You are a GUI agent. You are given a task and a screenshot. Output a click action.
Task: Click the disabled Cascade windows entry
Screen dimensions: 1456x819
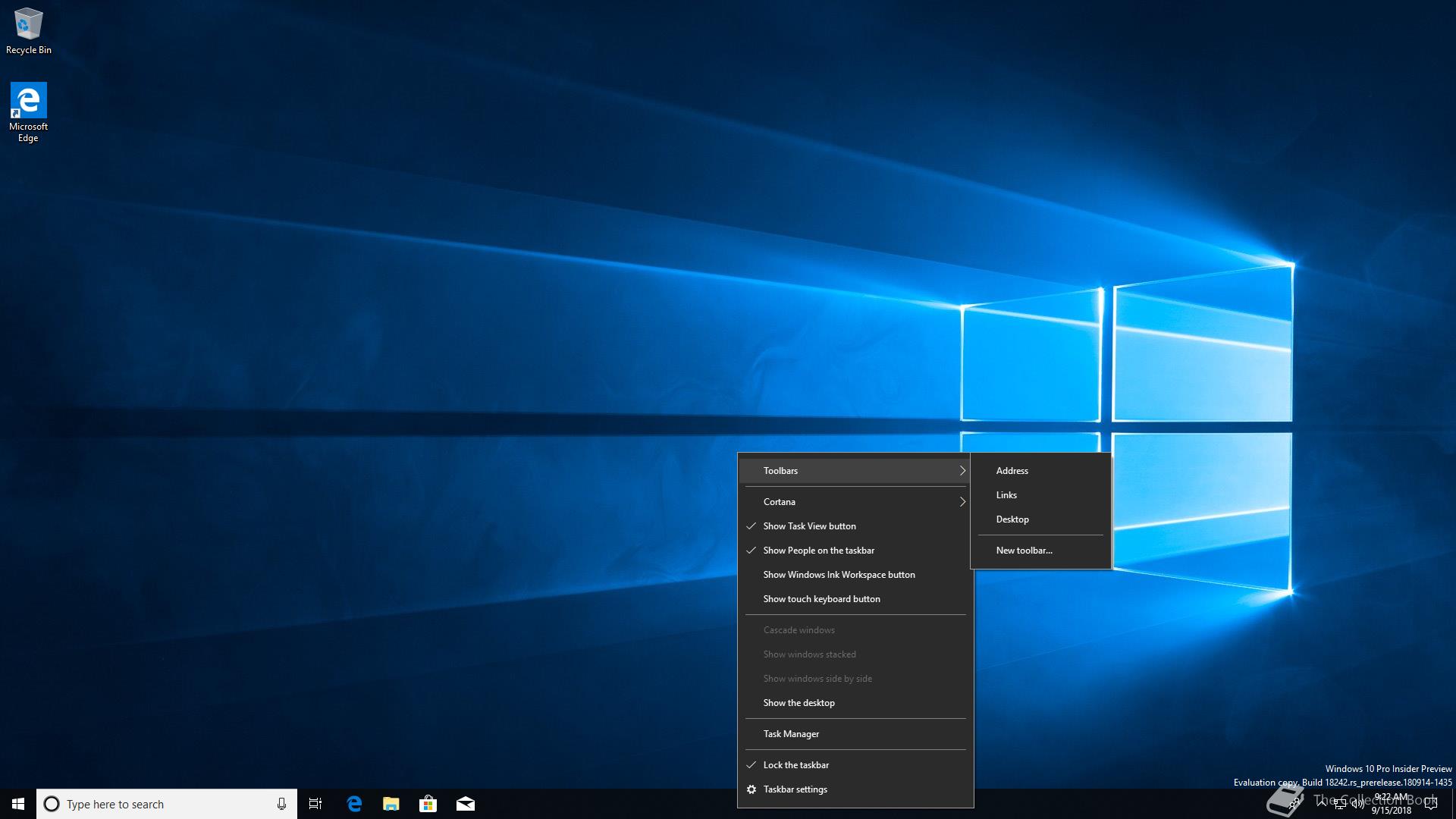tap(855, 630)
